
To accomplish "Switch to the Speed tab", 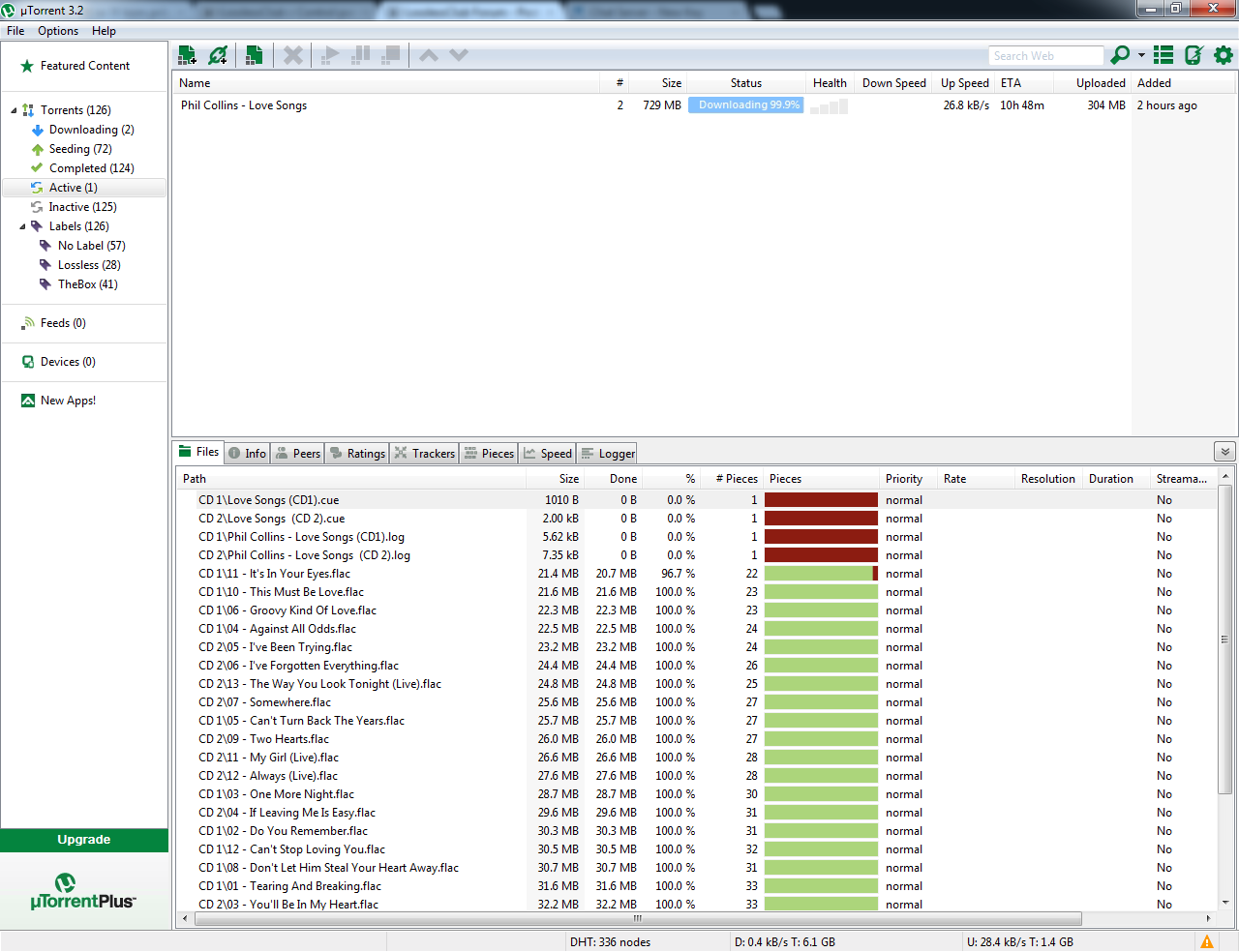I will tap(548, 454).
